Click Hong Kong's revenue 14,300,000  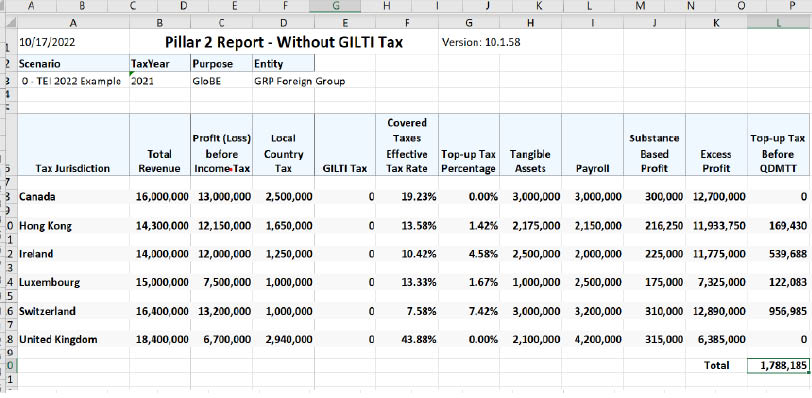click(160, 226)
